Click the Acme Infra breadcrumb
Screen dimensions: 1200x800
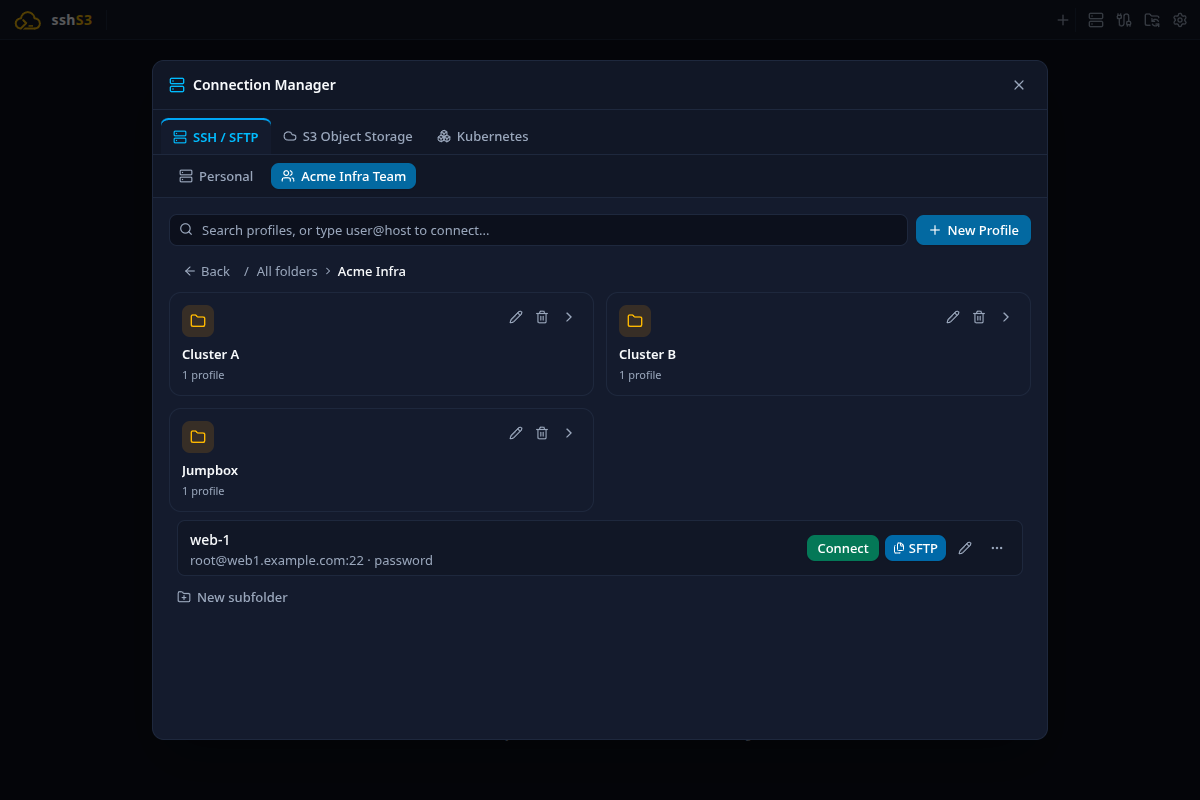coord(372,271)
